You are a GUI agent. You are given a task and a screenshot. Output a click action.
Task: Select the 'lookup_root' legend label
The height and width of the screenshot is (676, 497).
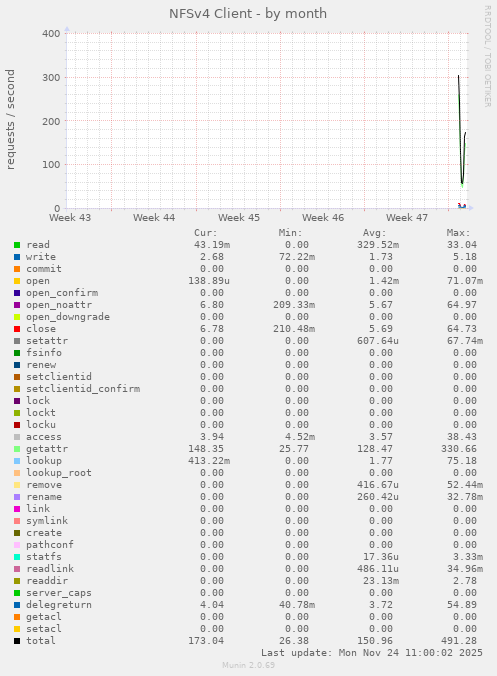pyautogui.click(x=59, y=473)
